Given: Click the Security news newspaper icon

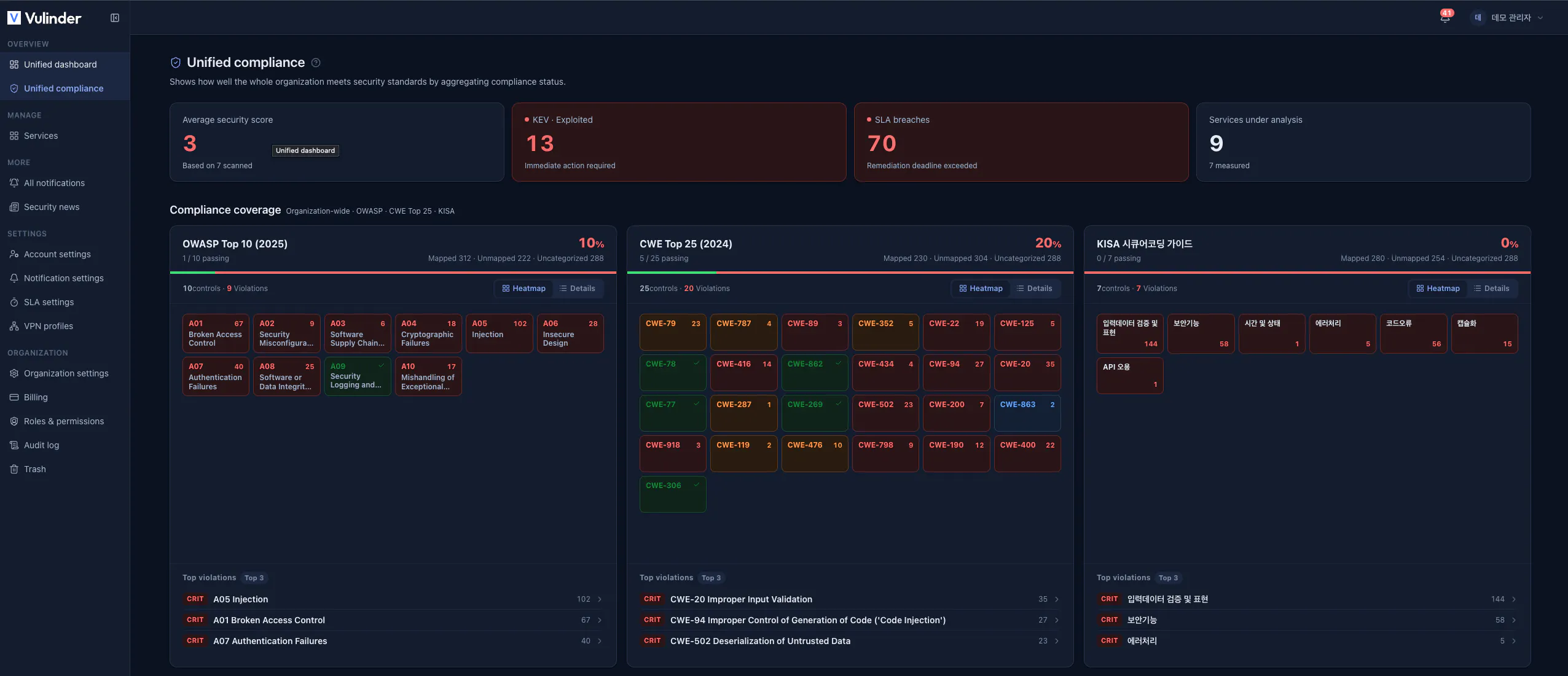Looking at the screenshot, I should click(x=14, y=207).
